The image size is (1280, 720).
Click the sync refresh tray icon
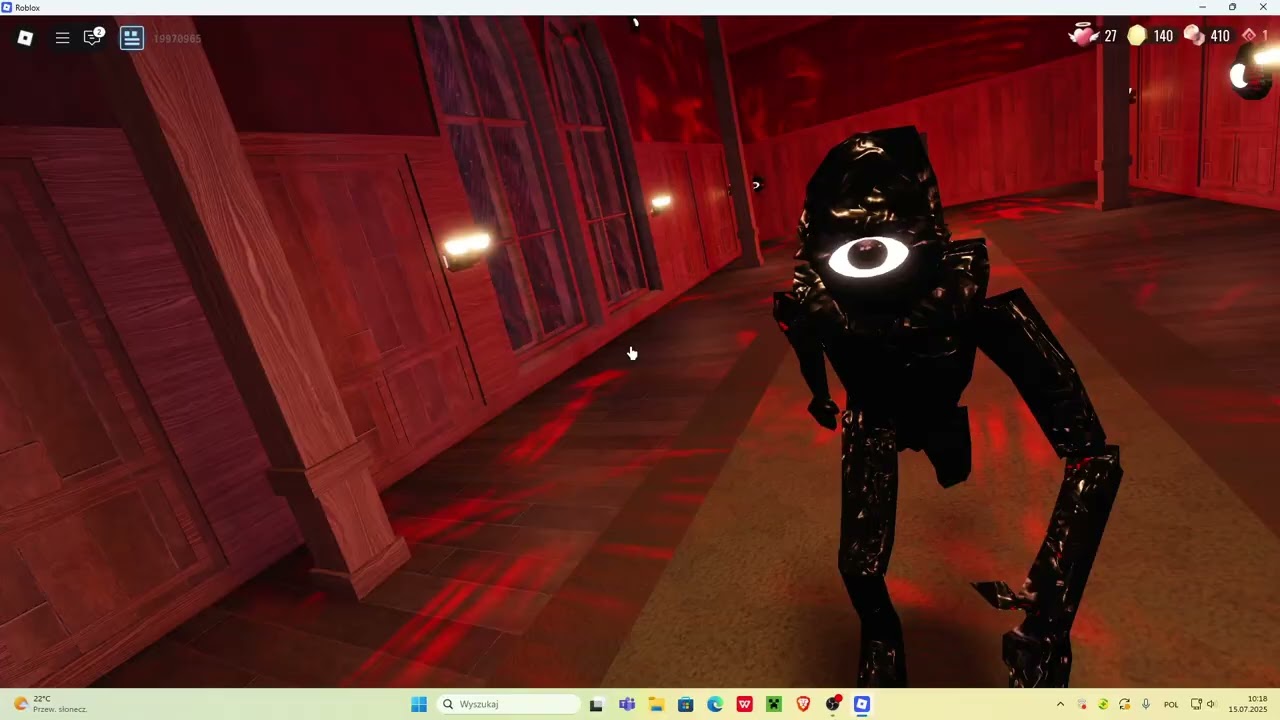tap(1125, 704)
